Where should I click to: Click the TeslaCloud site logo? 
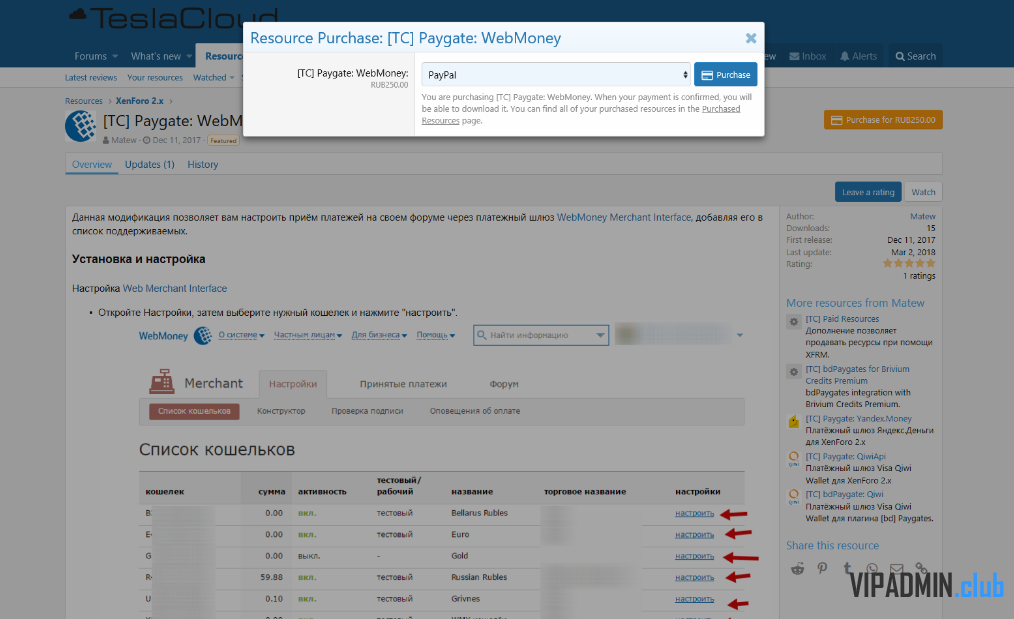(175, 19)
